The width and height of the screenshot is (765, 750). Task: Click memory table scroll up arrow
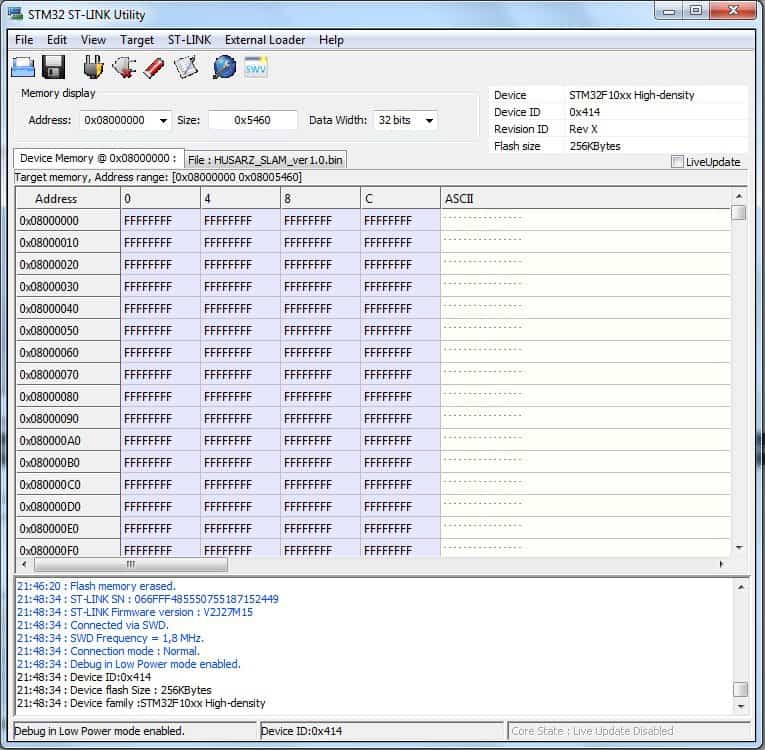click(739, 196)
